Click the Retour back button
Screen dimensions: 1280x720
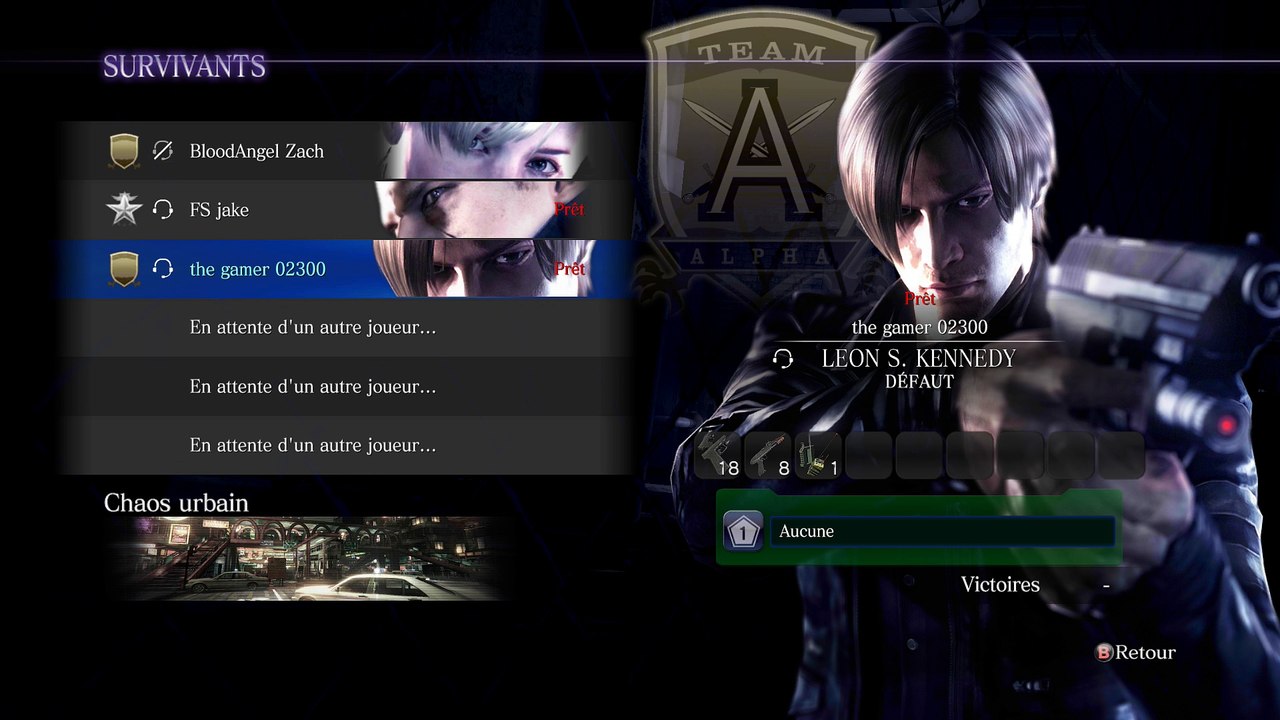pyautogui.click(x=1136, y=652)
